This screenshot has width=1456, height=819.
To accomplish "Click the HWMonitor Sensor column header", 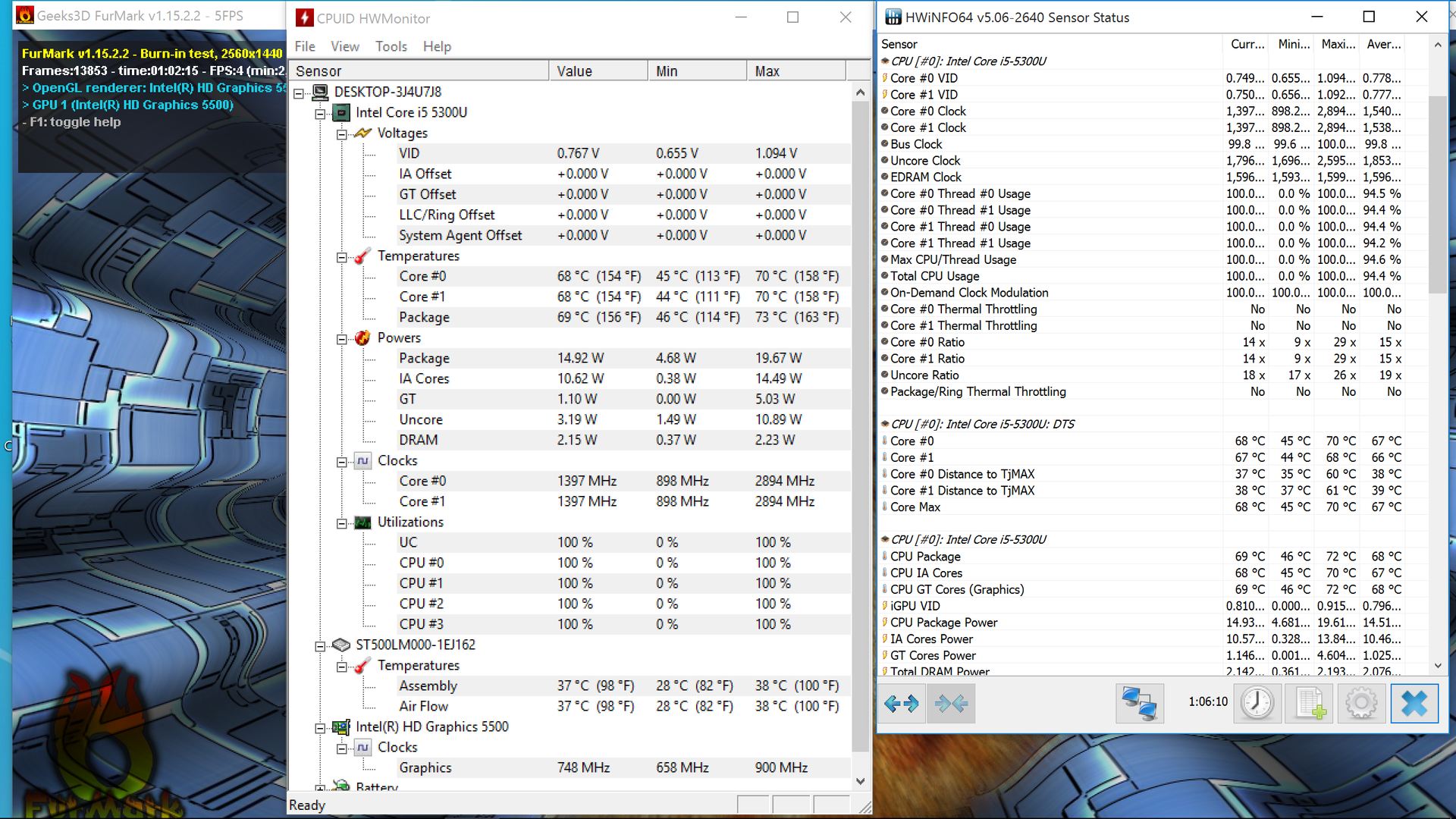I will [x=419, y=71].
